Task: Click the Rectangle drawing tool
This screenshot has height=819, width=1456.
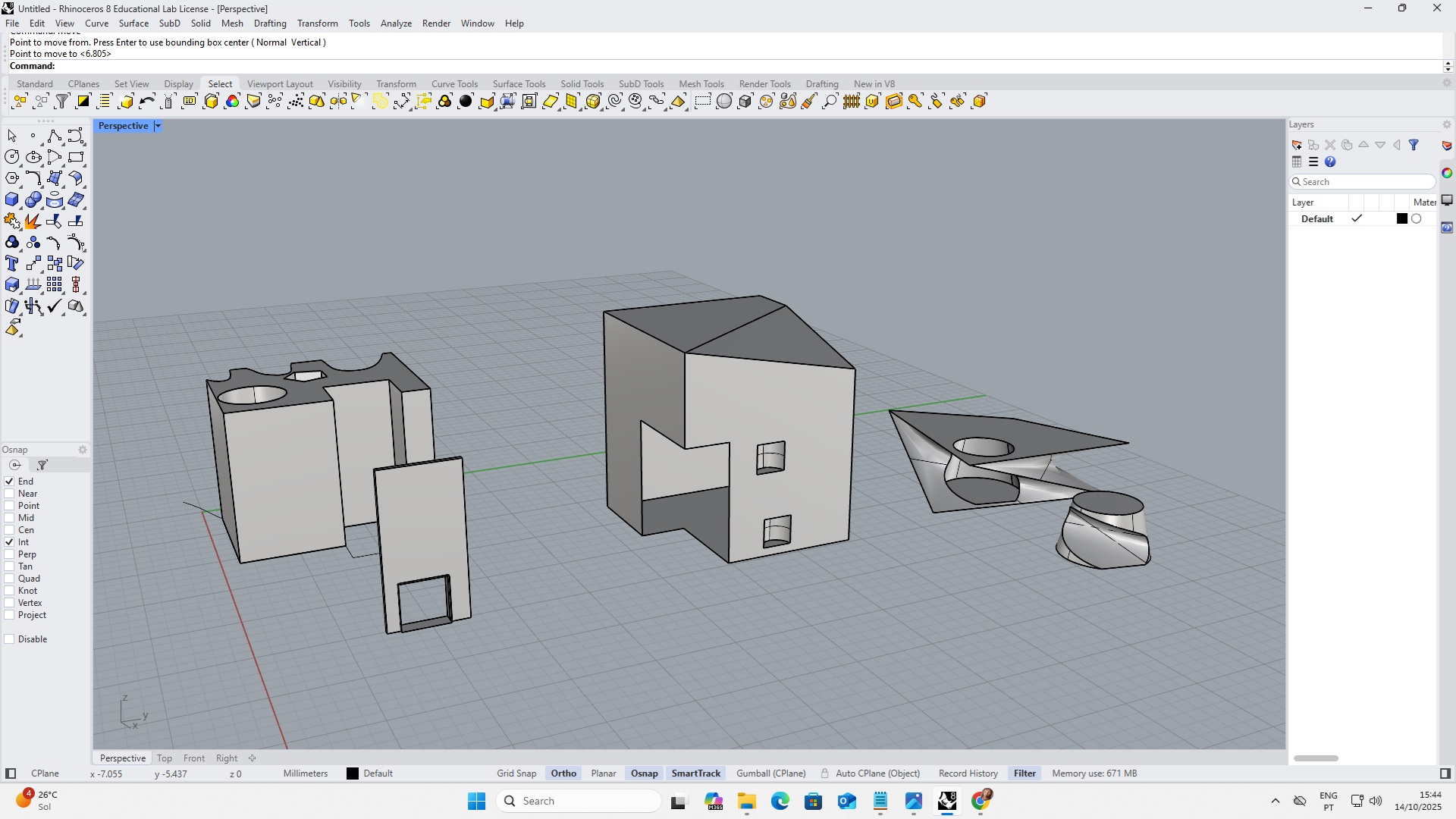Action: 75,158
